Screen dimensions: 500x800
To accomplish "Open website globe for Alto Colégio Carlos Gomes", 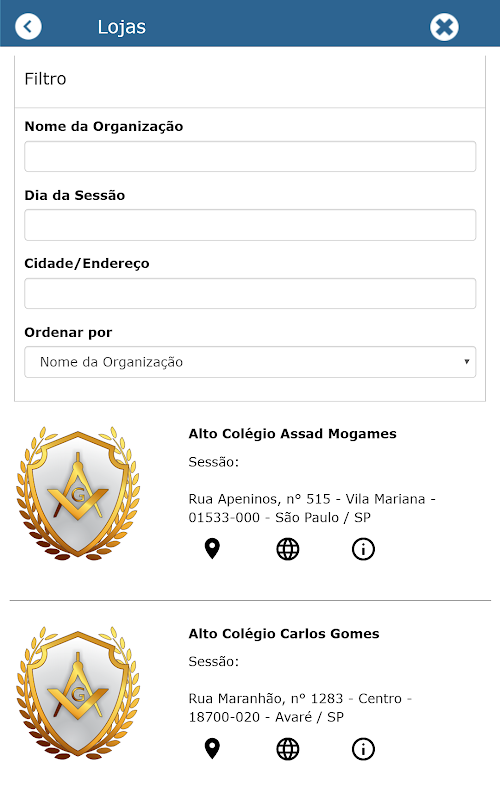I will coord(288,749).
